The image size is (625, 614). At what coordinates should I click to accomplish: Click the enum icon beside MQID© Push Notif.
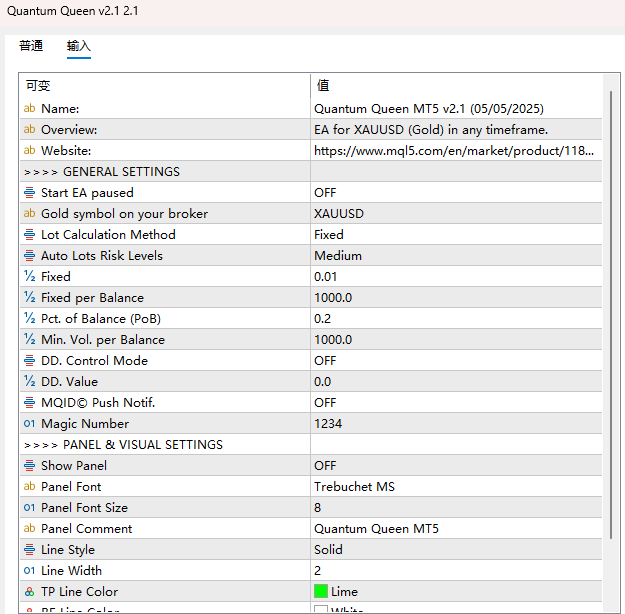tap(29, 402)
